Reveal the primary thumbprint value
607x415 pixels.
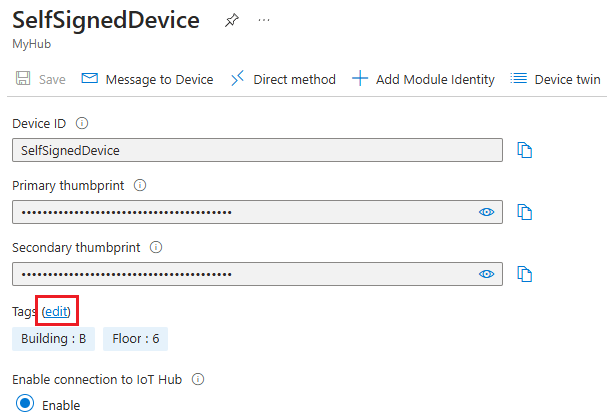(487, 212)
